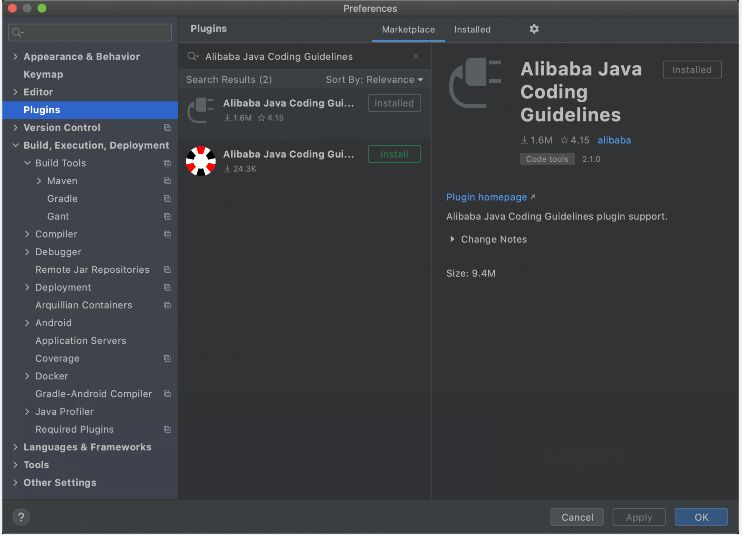Expand the Tools section
The width and height of the screenshot is (742, 535).
pos(15,465)
